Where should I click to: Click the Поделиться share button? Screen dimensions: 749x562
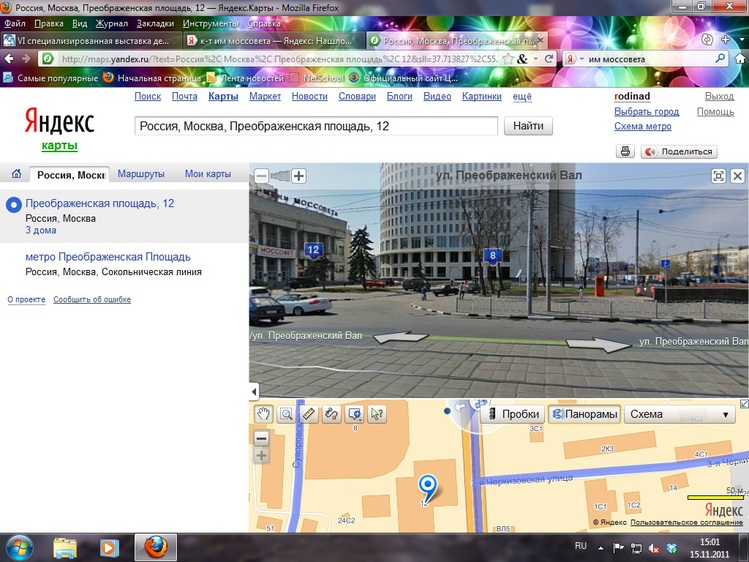pos(679,151)
